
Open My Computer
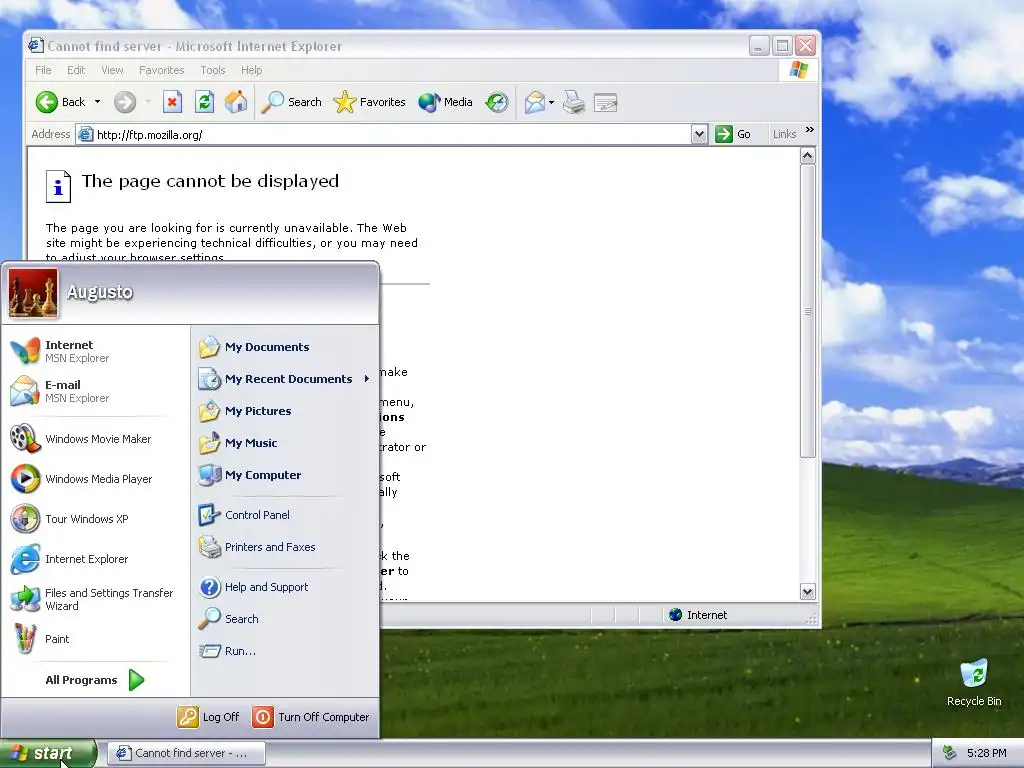pos(285,475)
